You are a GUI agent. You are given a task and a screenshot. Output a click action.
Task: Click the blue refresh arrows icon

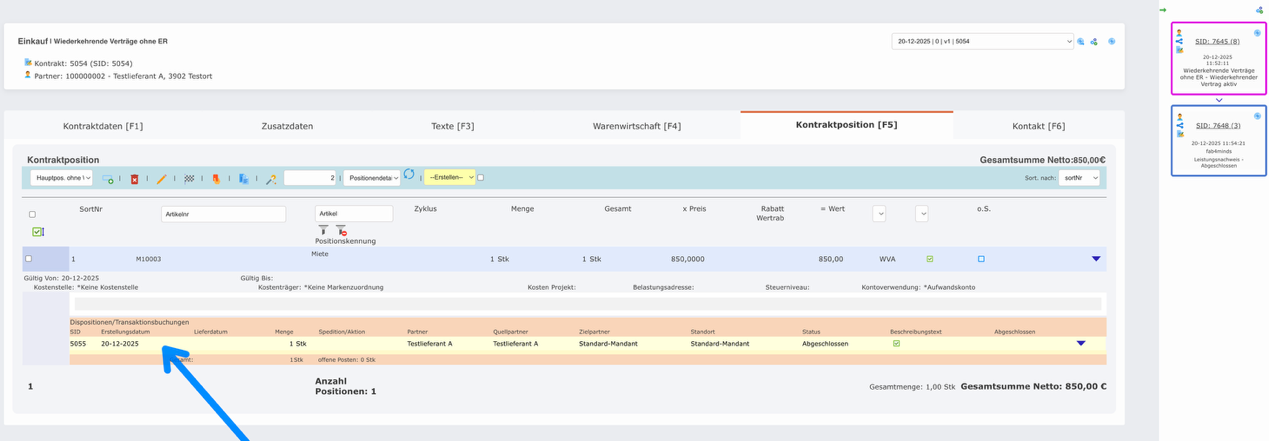409,175
